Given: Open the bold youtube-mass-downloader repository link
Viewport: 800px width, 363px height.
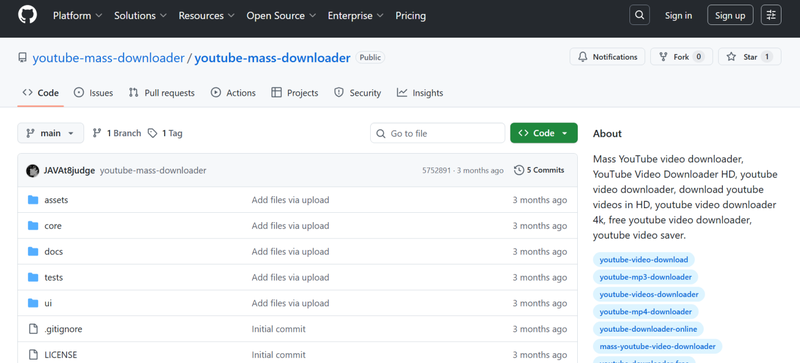Looking at the screenshot, I should (272, 58).
